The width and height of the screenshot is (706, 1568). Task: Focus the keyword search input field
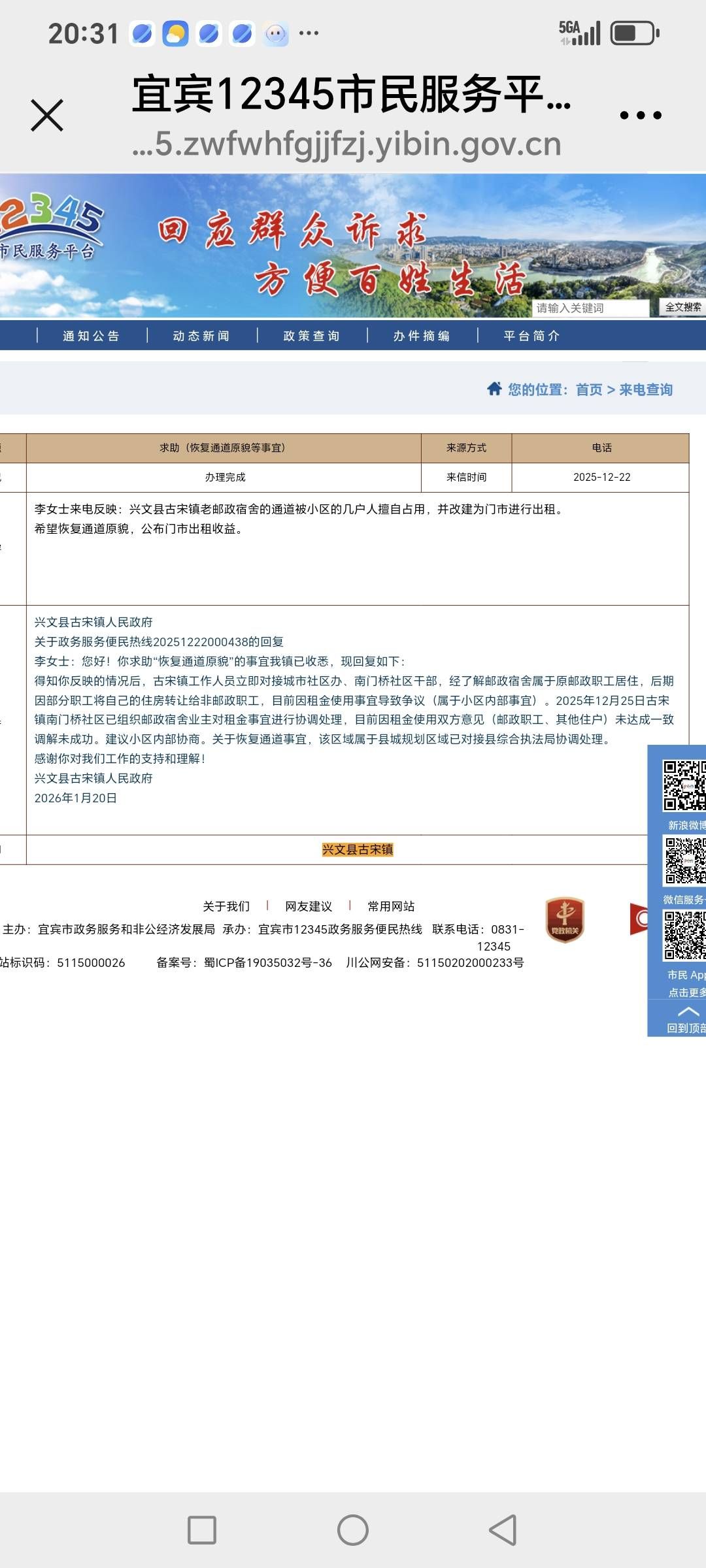pyautogui.click(x=590, y=308)
